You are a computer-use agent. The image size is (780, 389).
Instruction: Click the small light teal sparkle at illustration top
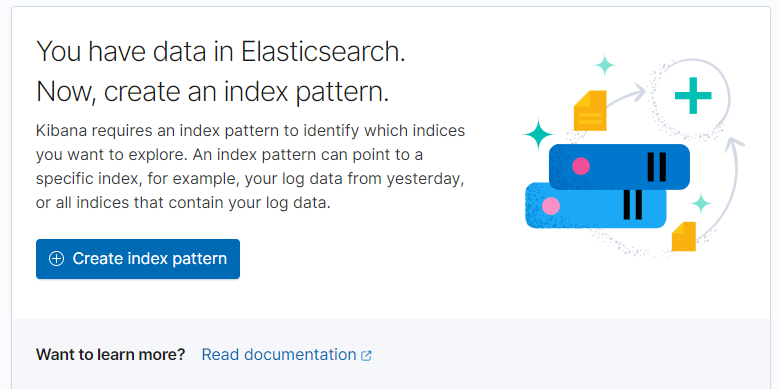pos(605,65)
